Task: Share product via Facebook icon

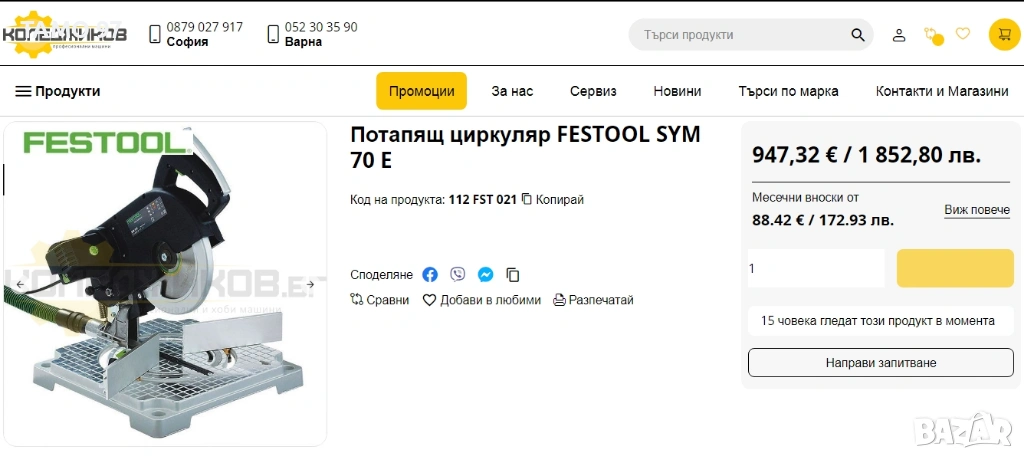Action: tap(430, 275)
